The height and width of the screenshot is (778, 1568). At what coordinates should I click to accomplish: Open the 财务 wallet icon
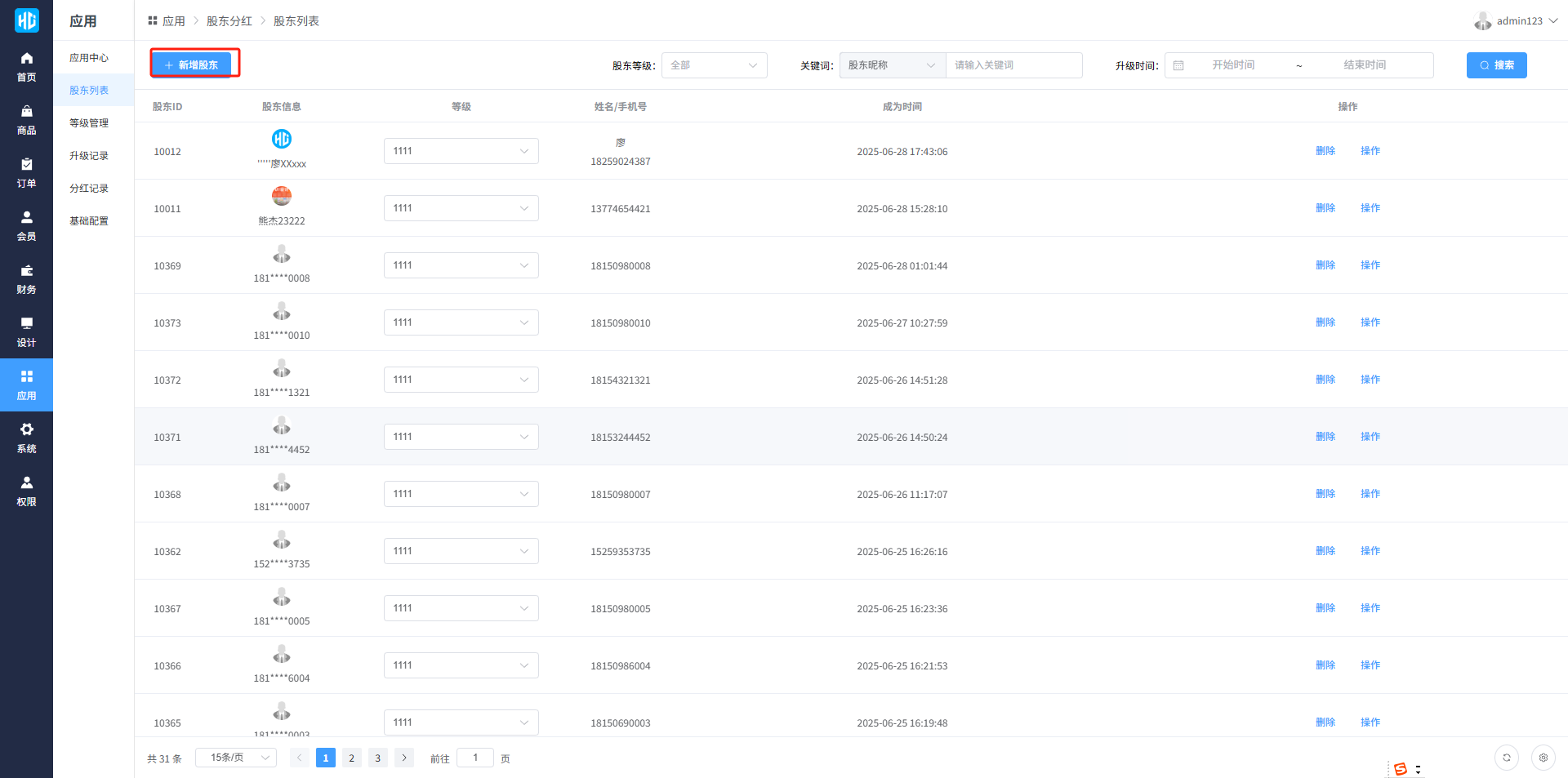coord(26,271)
